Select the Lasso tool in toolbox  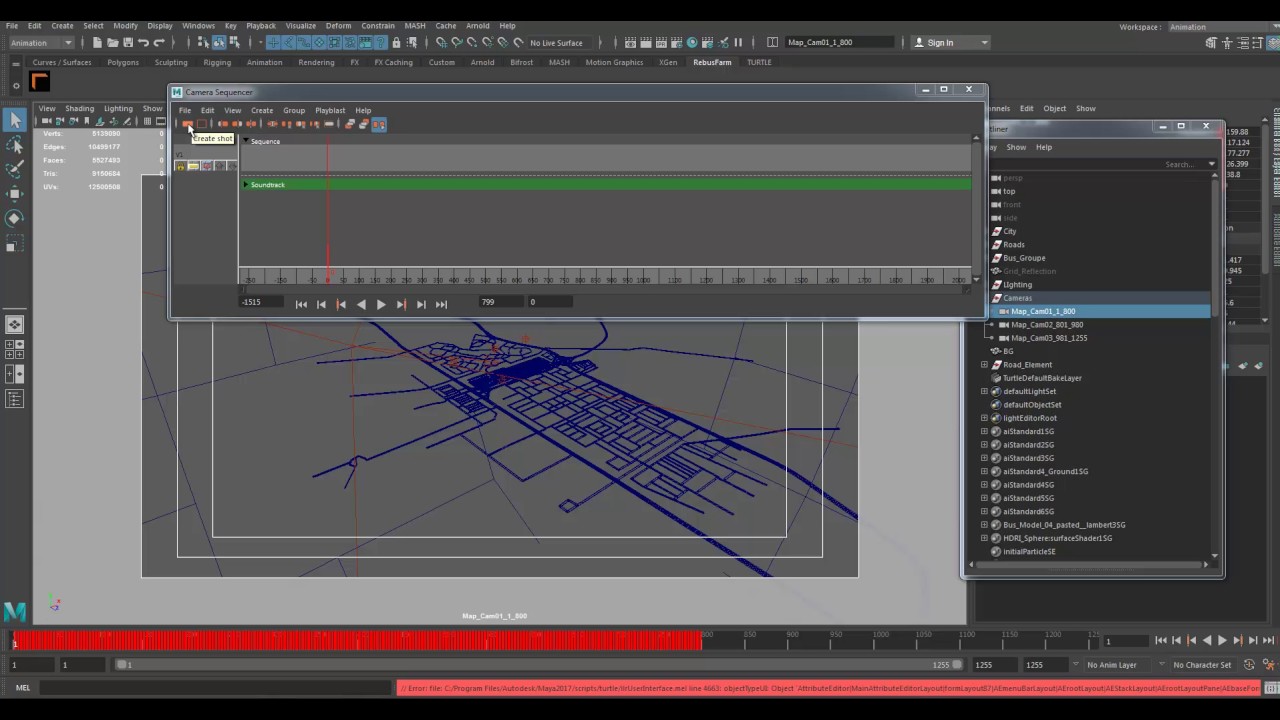pyautogui.click(x=15, y=145)
